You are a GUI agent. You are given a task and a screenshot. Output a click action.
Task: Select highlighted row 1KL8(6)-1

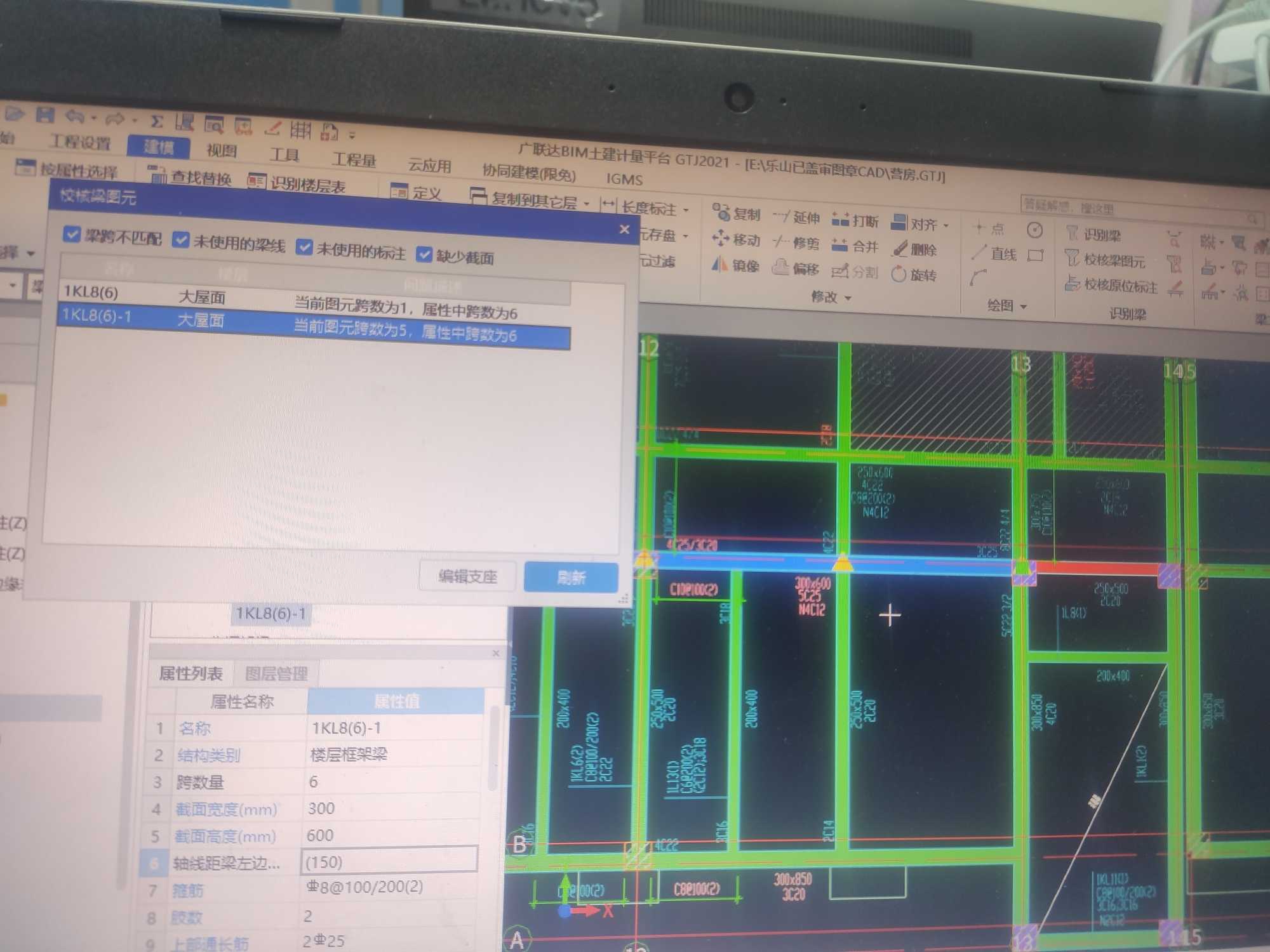314,325
